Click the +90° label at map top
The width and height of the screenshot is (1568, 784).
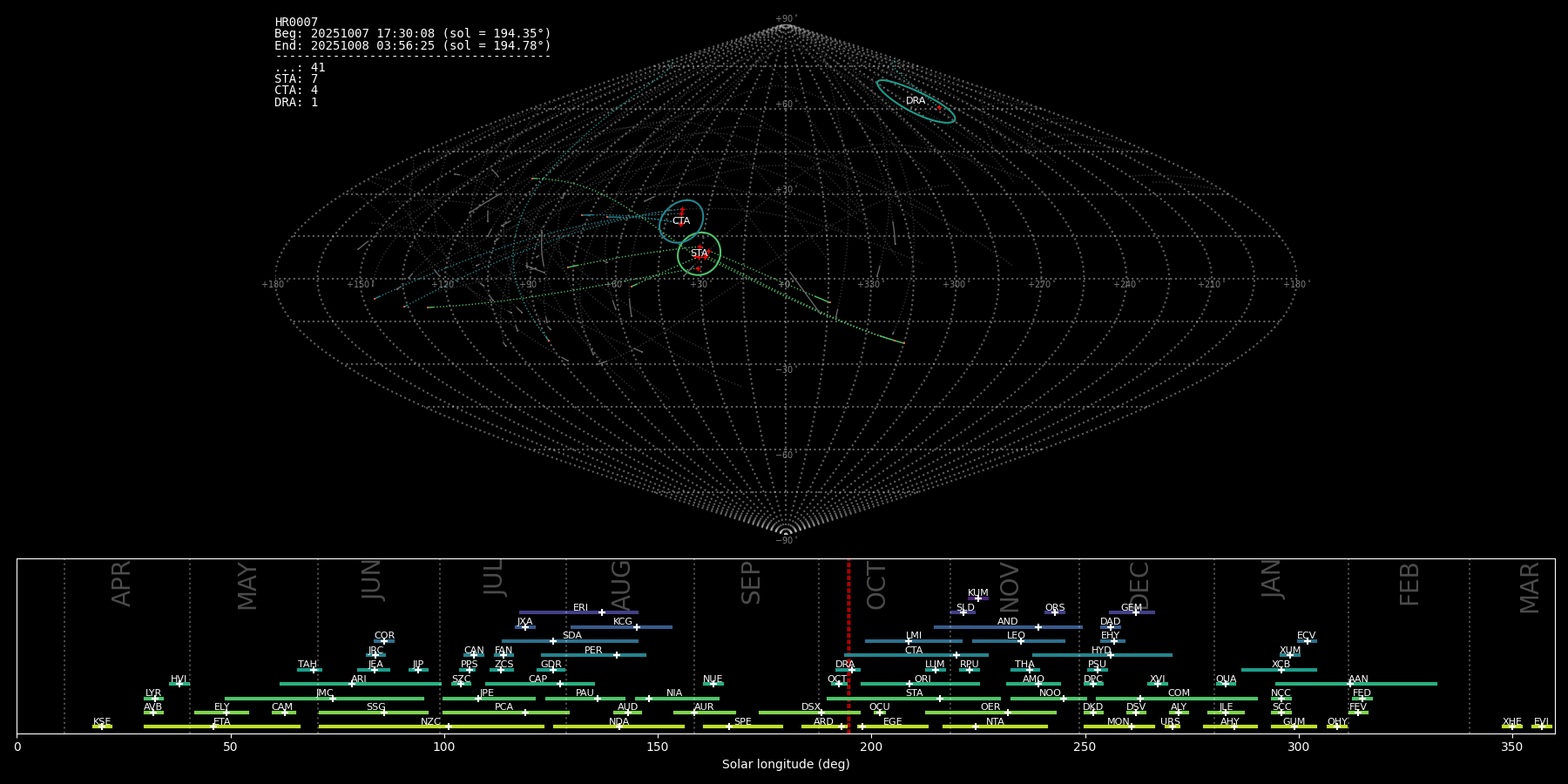tap(785, 18)
